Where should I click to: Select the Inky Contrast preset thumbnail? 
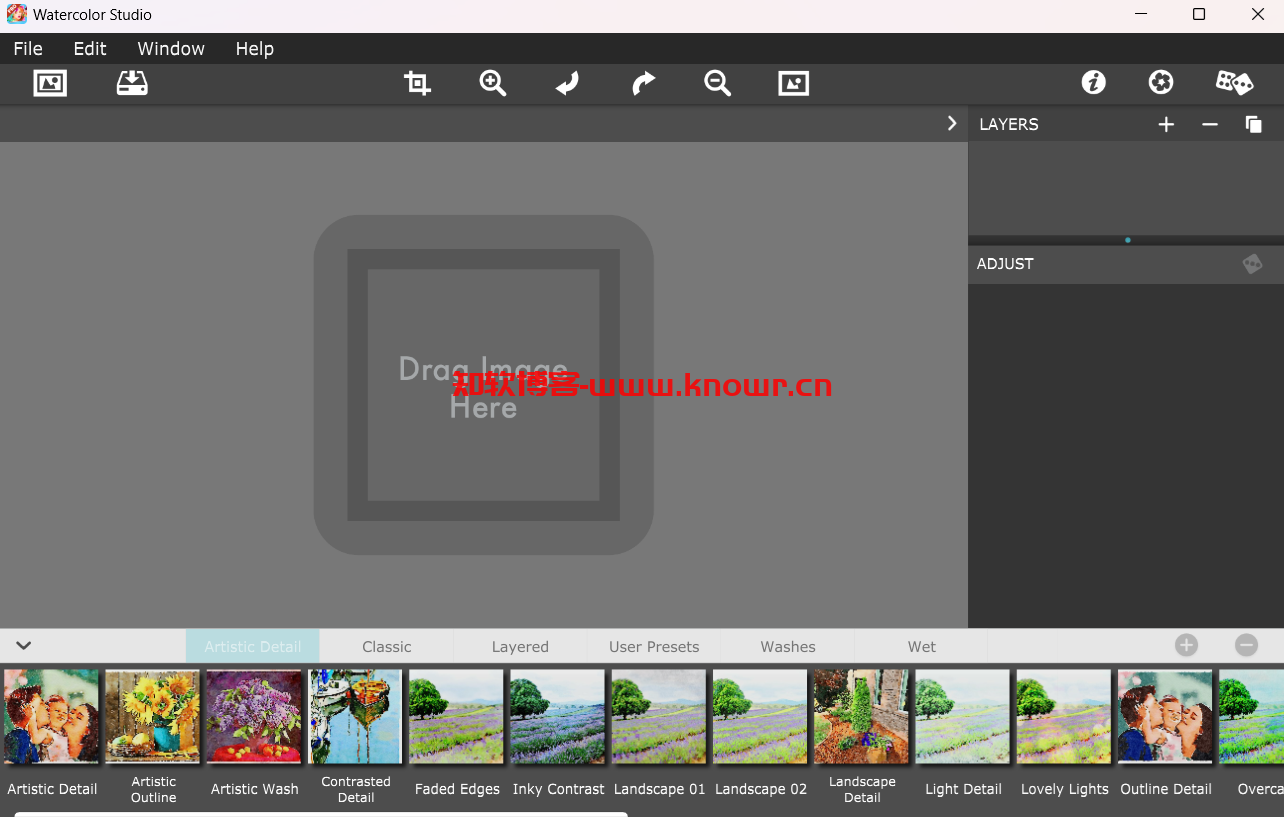(x=558, y=717)
